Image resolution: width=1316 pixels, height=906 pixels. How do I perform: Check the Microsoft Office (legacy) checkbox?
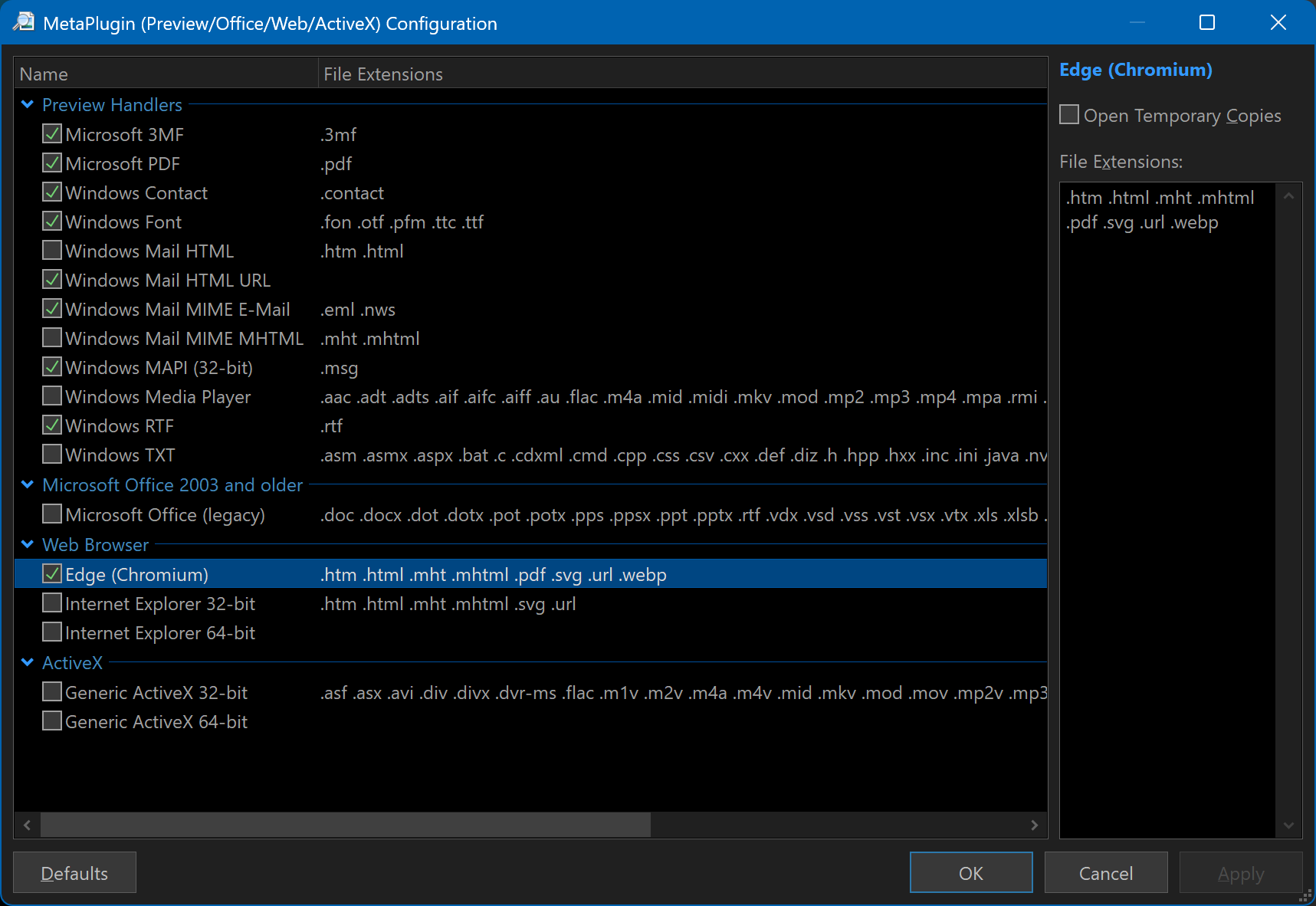pos(52,514)
